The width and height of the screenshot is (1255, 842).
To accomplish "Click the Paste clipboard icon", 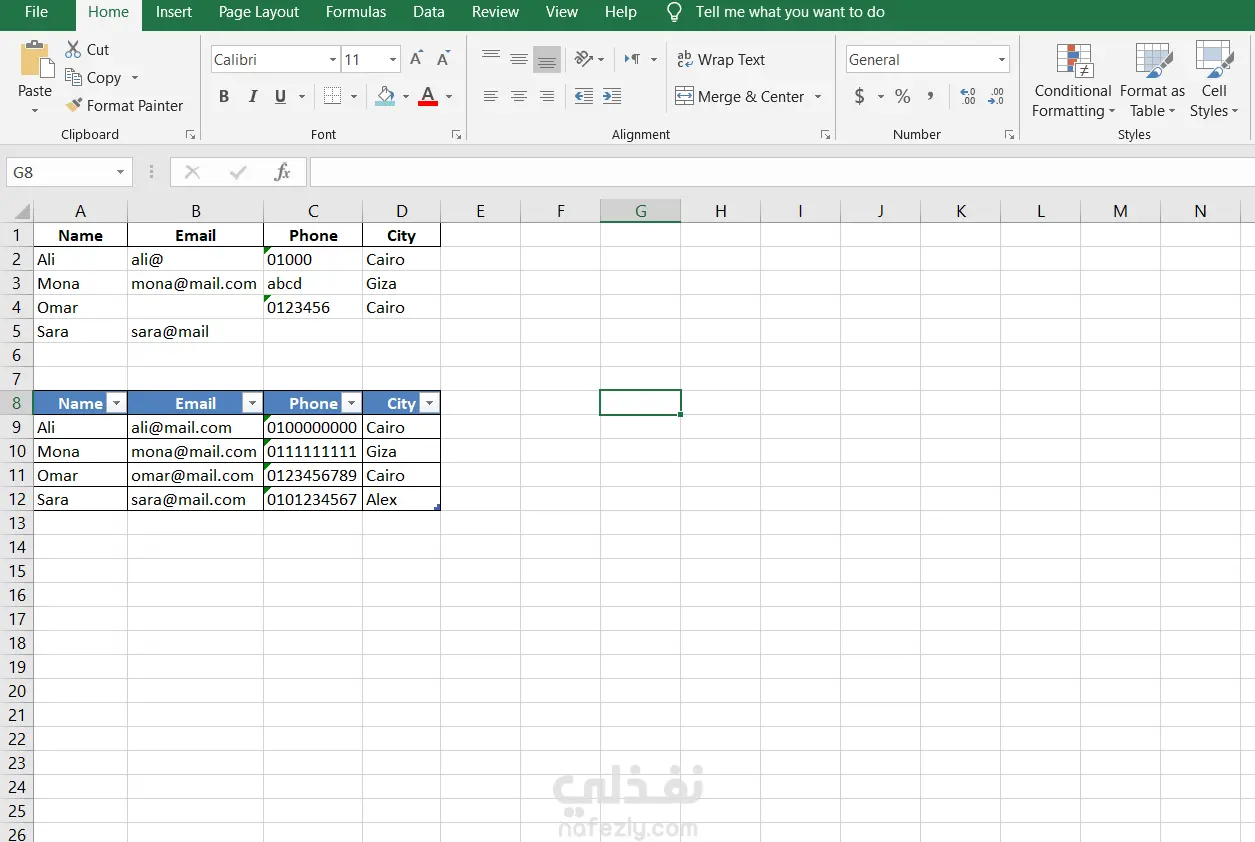I will (x=35, y=59).
